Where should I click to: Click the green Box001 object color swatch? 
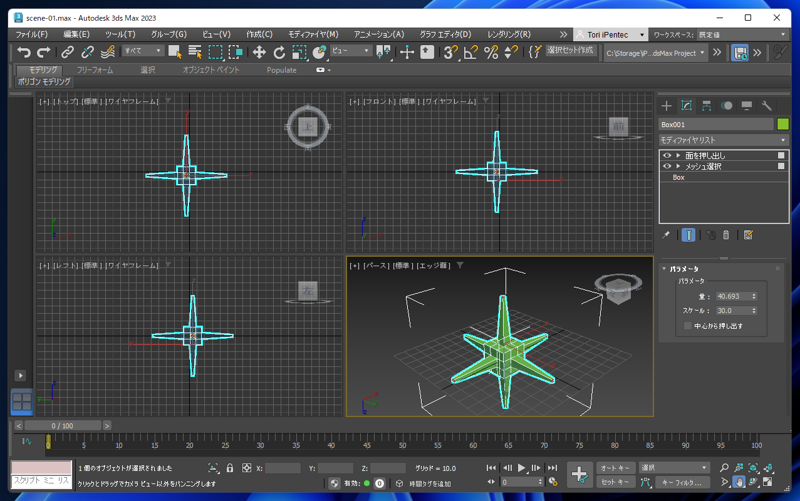pyautogui.click(x=783, y=124)
